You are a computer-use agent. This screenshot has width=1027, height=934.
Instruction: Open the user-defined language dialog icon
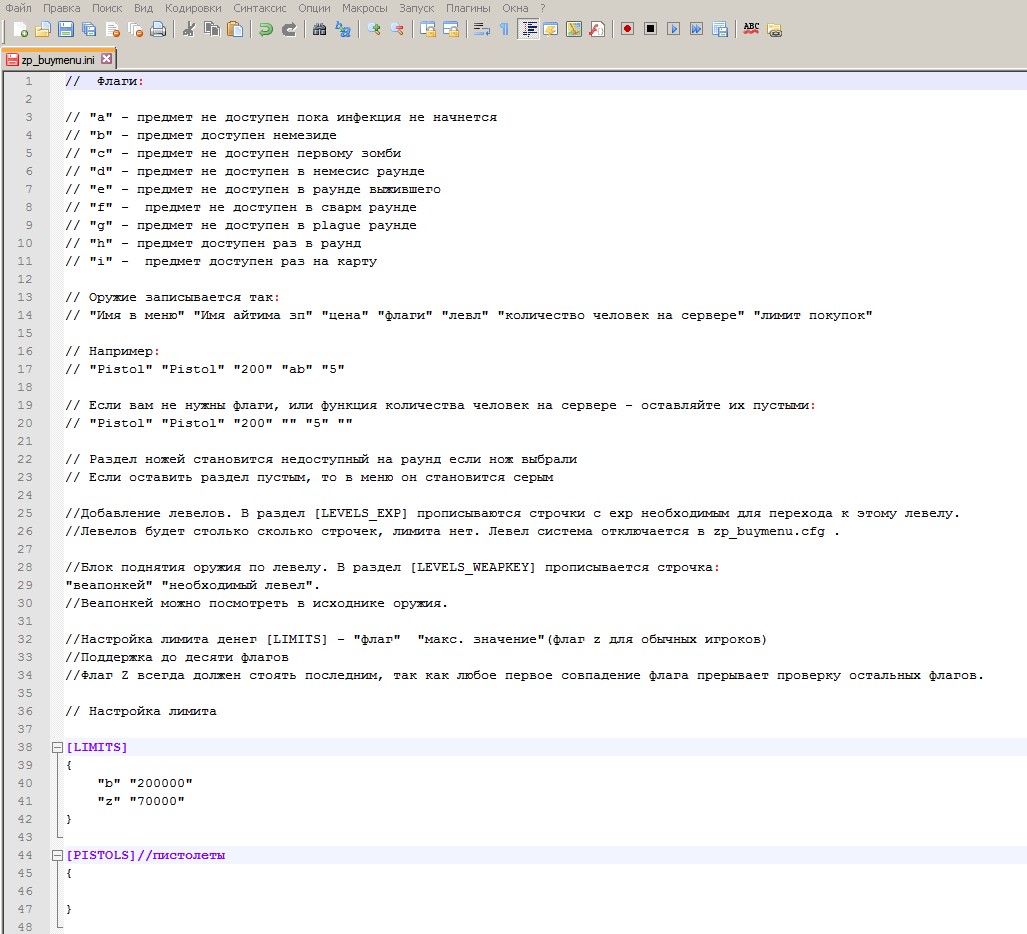click(551, 29)
